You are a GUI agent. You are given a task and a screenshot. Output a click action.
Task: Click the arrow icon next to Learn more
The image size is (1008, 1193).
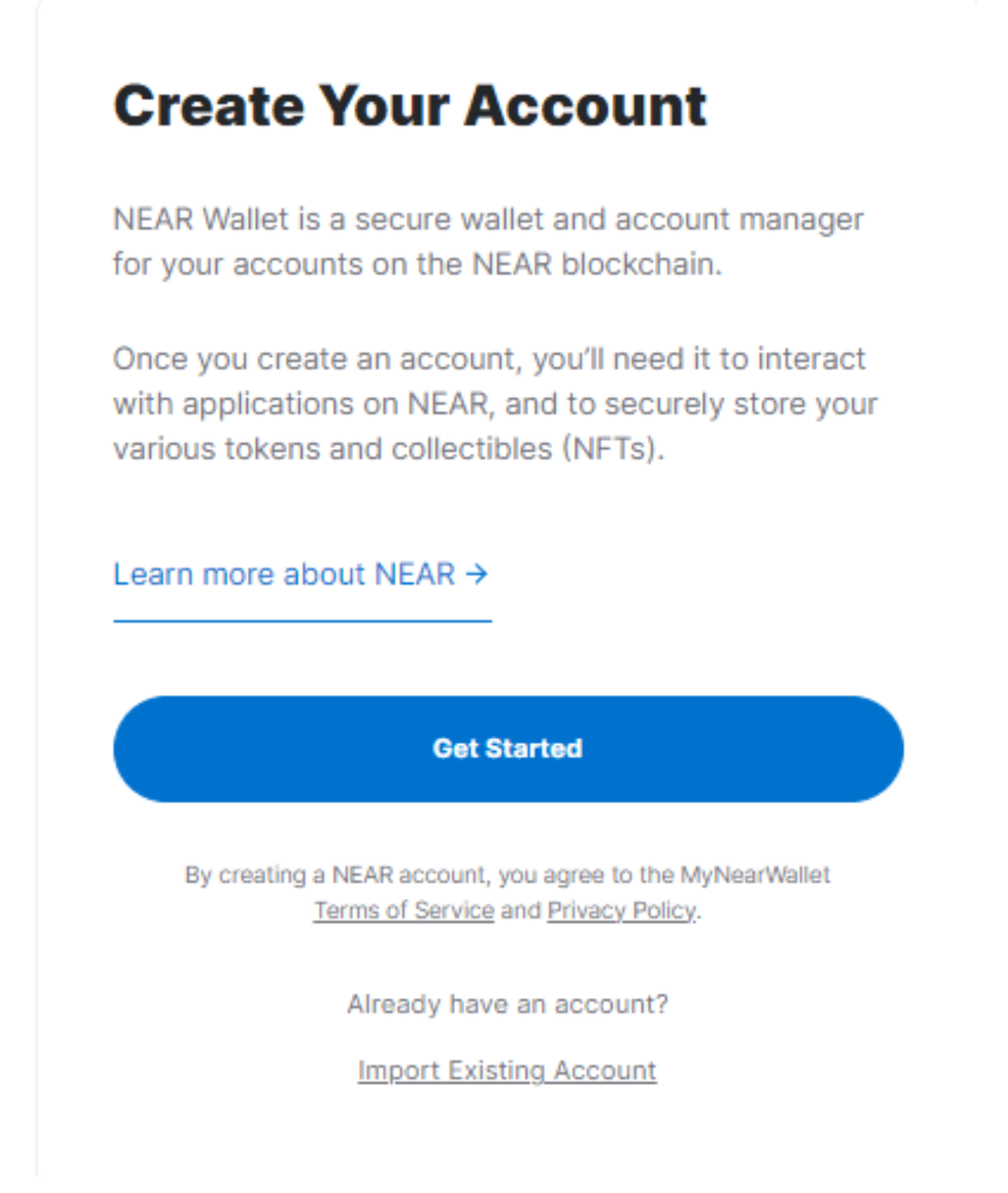coord(477,575)
